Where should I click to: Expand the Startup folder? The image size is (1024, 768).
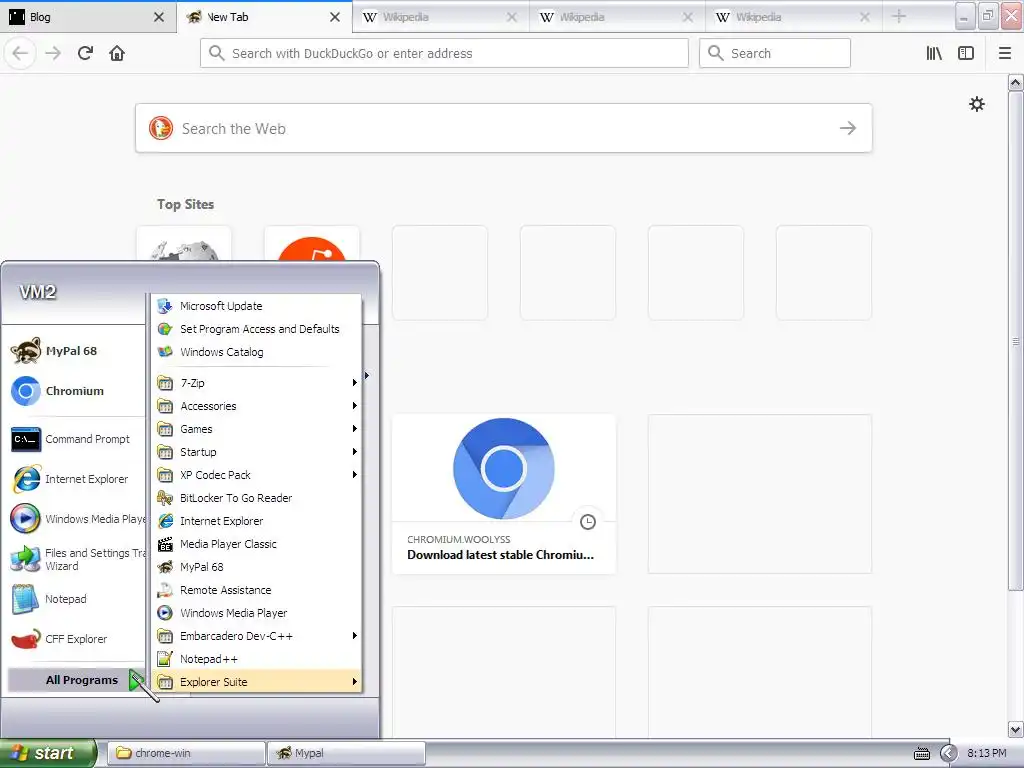click(256, 451)
